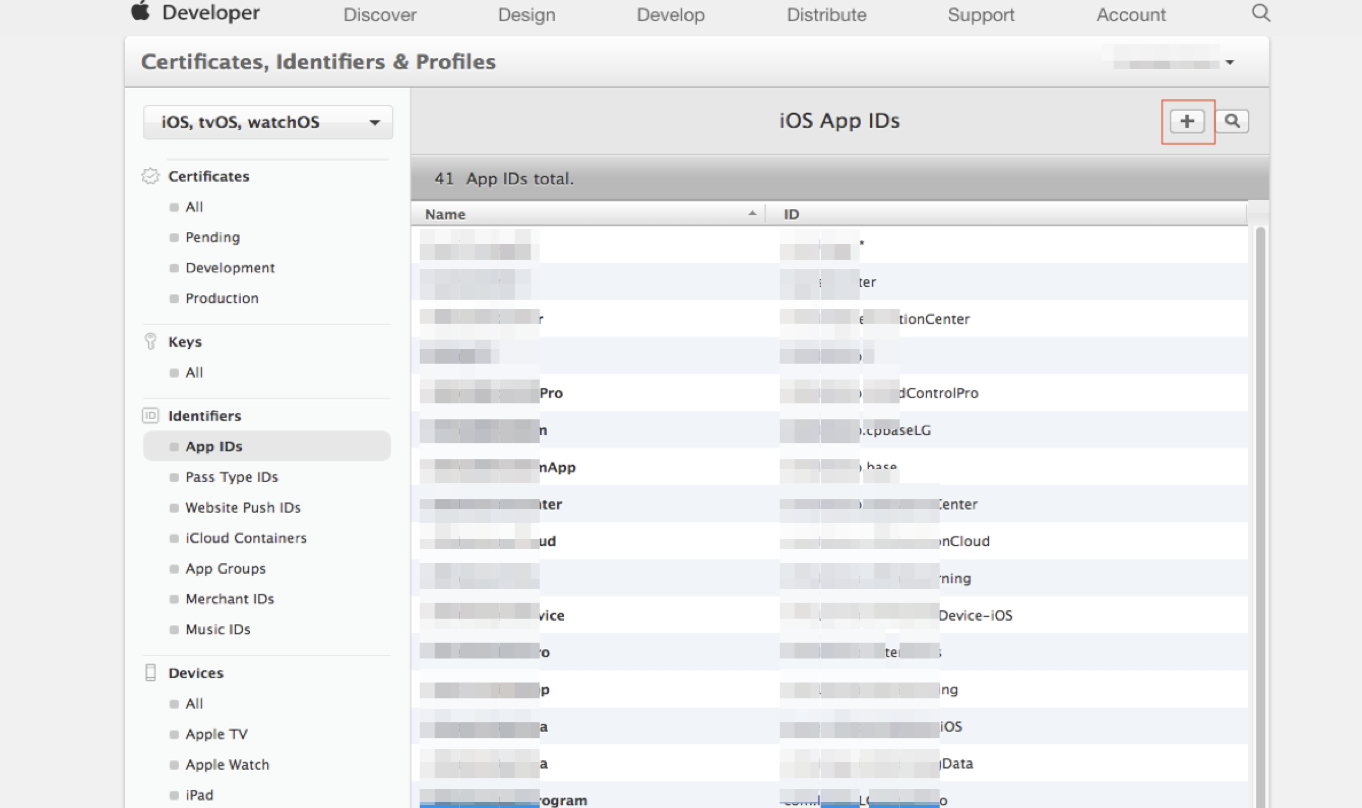The image size is (1362, 808).
Task: Click Certificates section heading
Action: (x=209, y=176)
